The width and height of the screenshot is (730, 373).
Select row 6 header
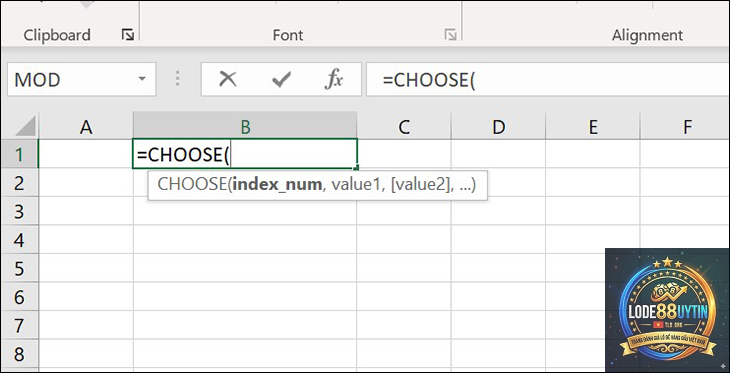click(20, 297)
